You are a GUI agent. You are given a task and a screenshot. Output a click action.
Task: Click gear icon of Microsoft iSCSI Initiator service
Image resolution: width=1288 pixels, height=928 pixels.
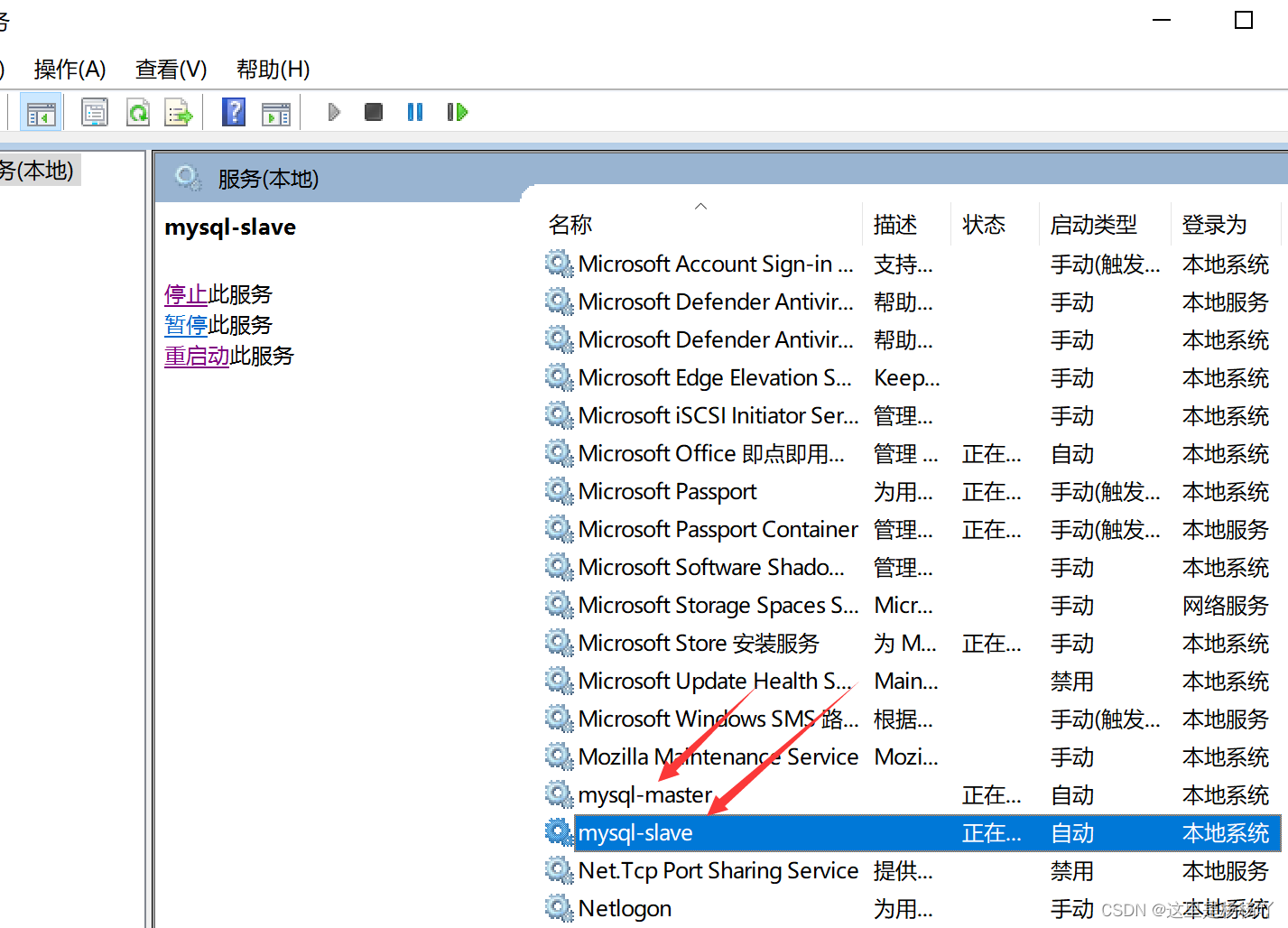click(x=559, y=415)
